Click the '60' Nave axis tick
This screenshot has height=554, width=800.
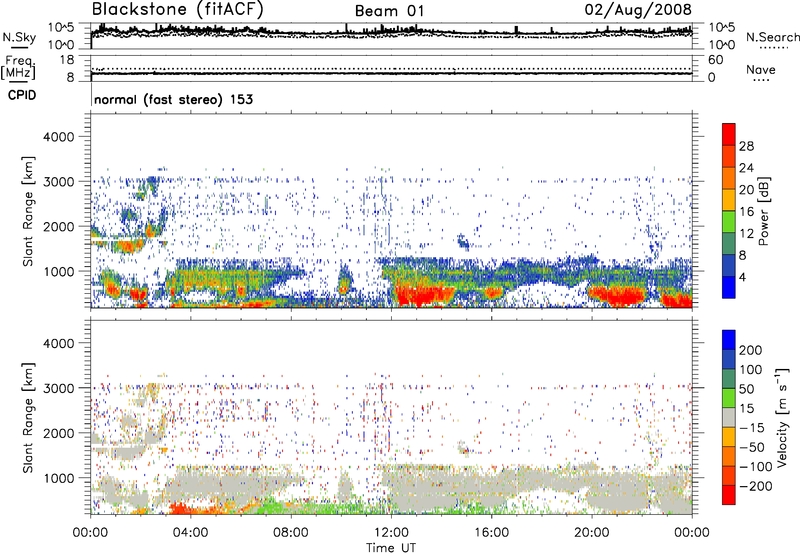(x=715, y=60)
